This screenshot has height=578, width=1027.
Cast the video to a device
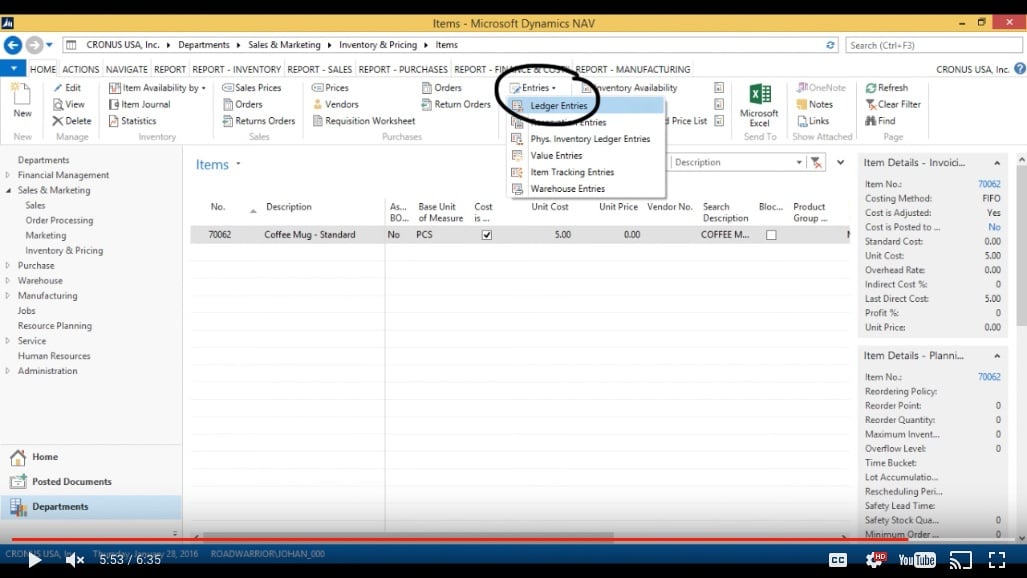(961, 560)
